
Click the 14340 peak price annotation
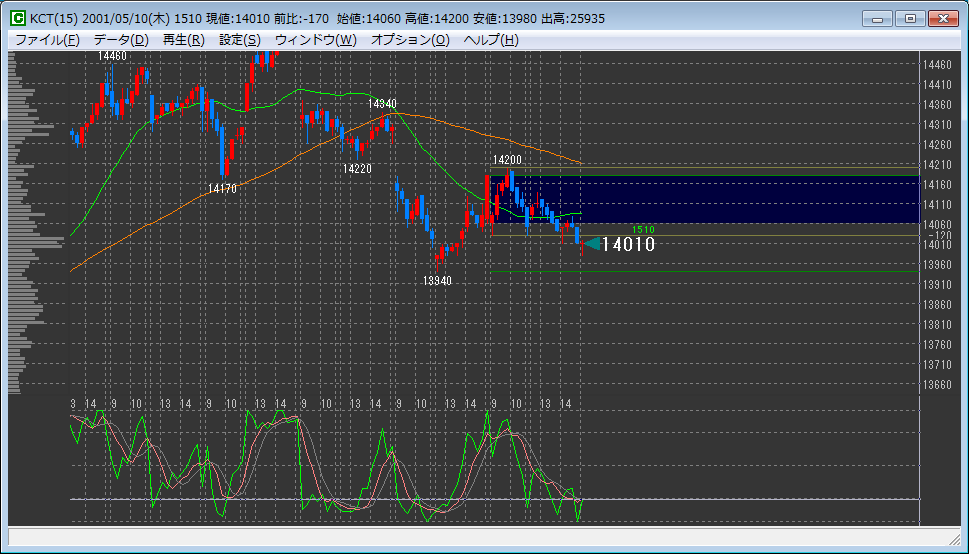coord(382,104)
